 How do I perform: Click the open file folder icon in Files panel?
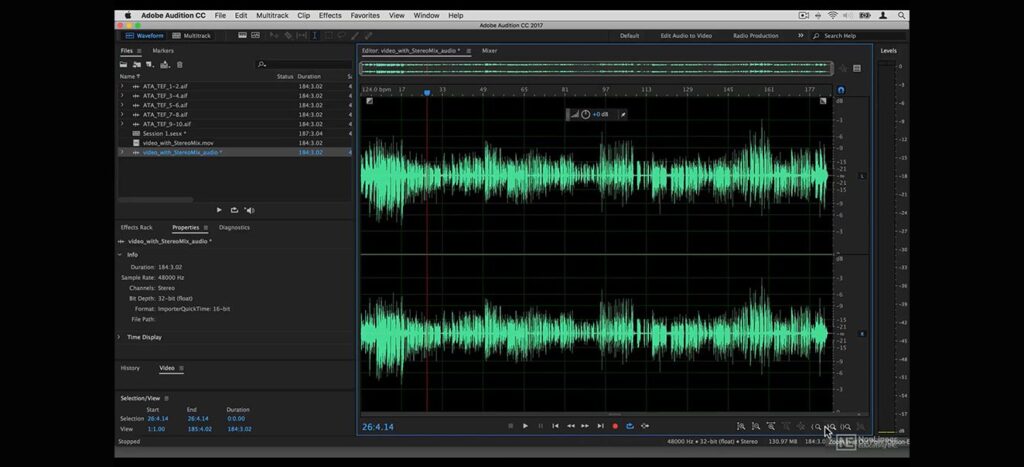123,65
